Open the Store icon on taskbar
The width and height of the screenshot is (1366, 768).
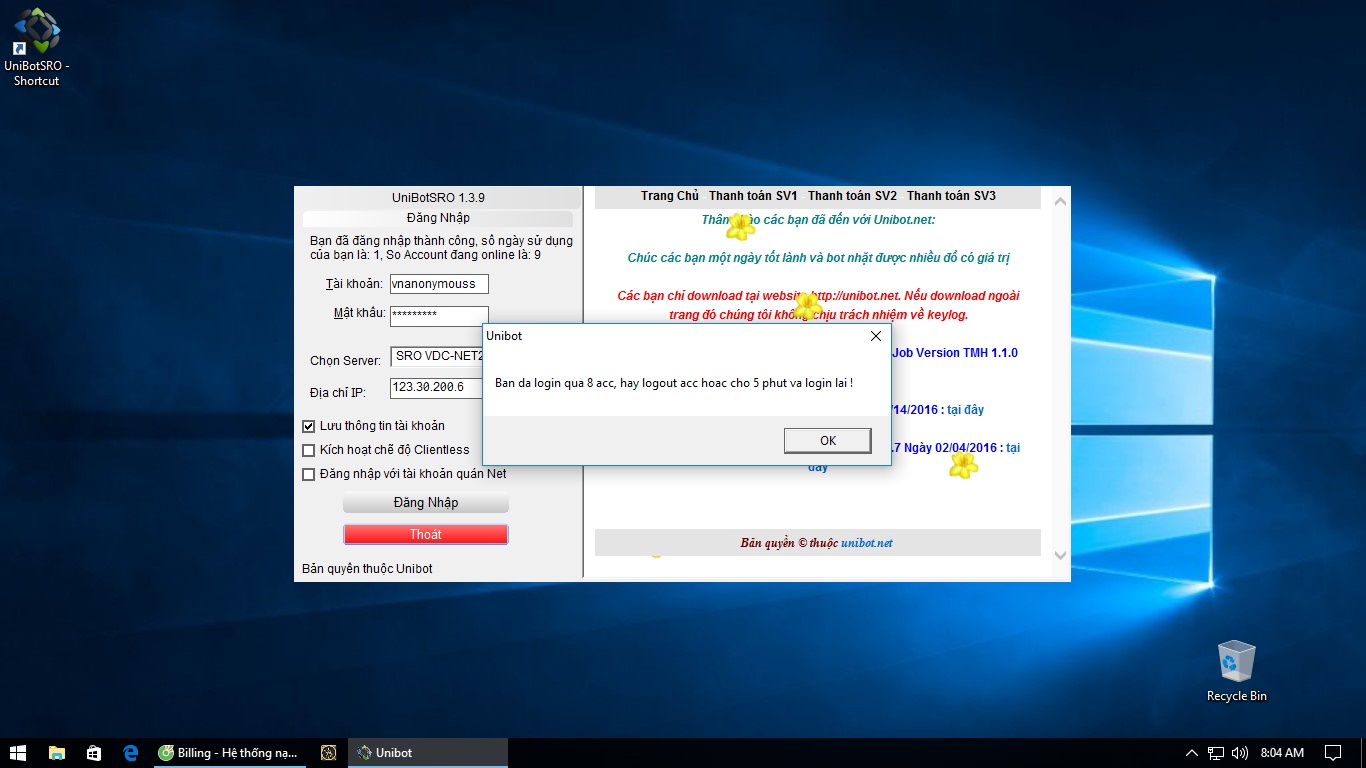(x=94, y=753)
